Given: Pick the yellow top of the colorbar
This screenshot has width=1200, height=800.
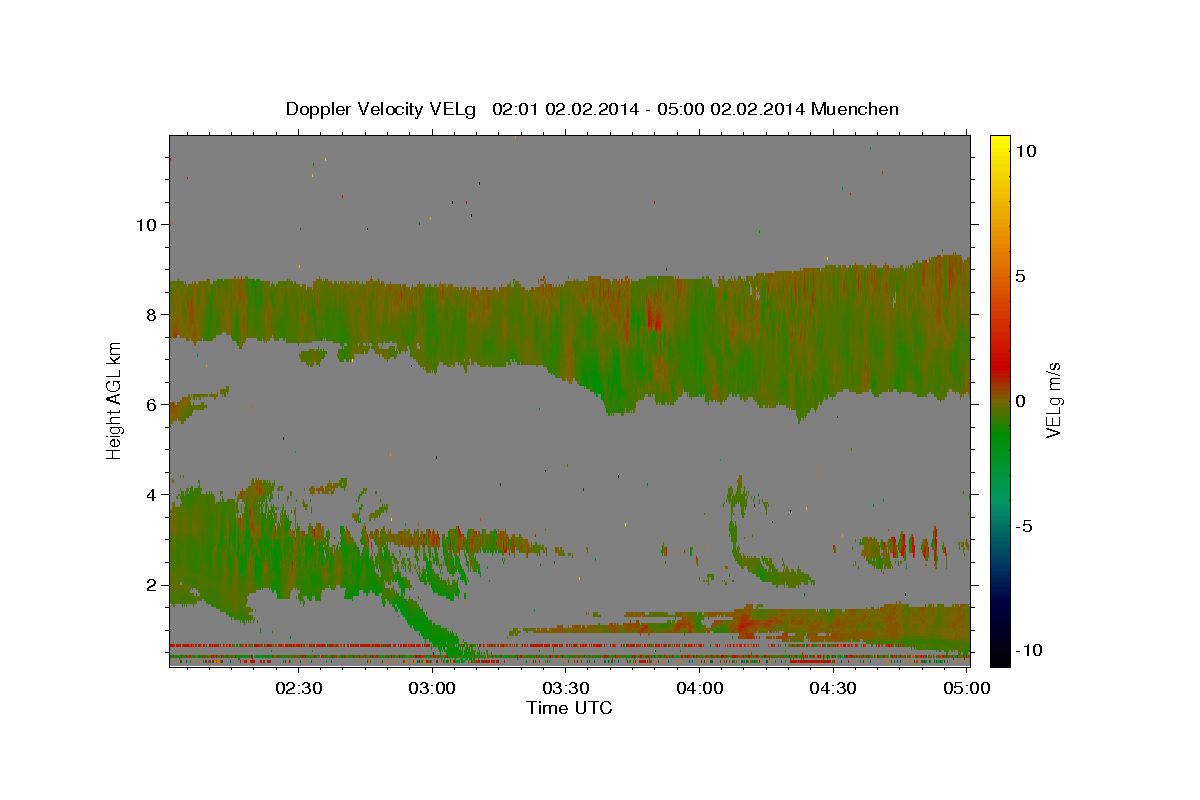Looking at the screenshot, I should click(1000, 142).
